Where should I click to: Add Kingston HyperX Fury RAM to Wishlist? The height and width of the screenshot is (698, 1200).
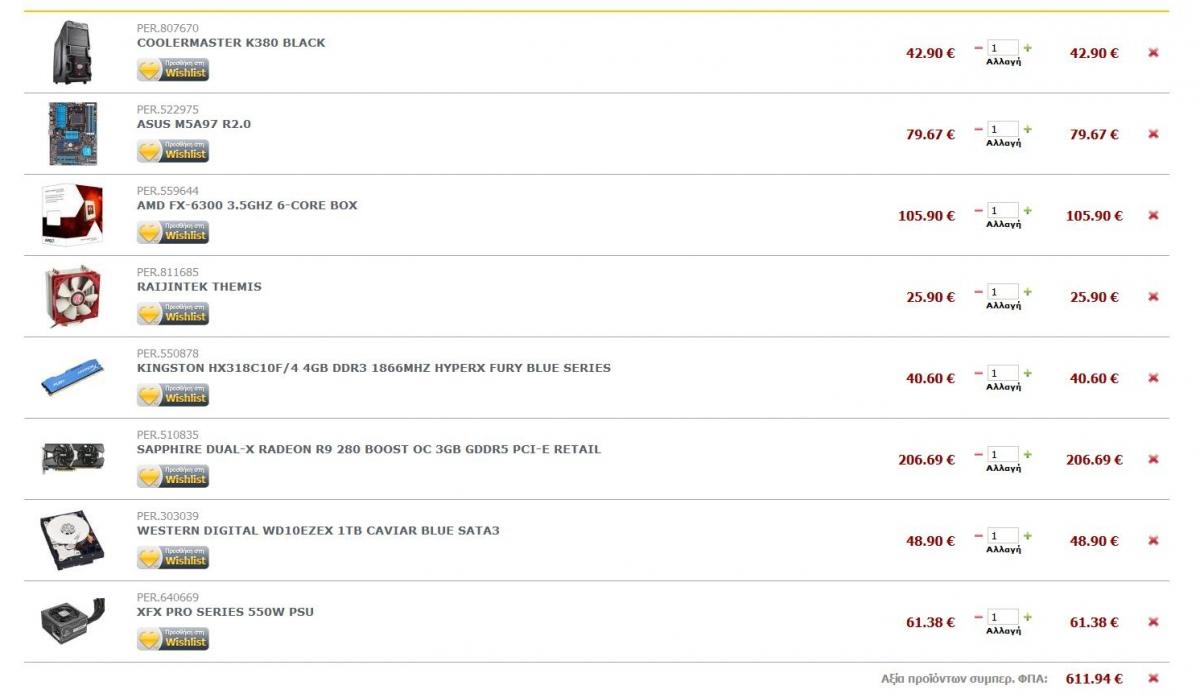point(173,395)
